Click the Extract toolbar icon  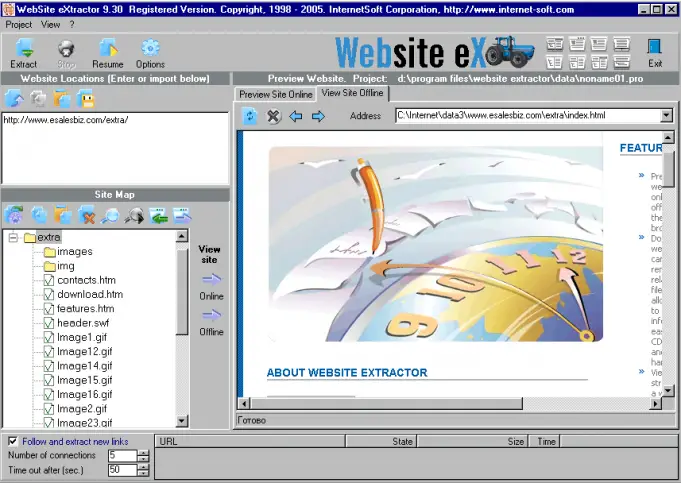pos(24,50)
